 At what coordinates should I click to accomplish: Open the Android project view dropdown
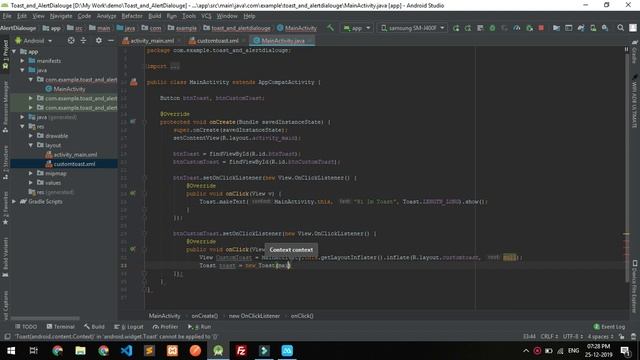[x=33, y=41]
